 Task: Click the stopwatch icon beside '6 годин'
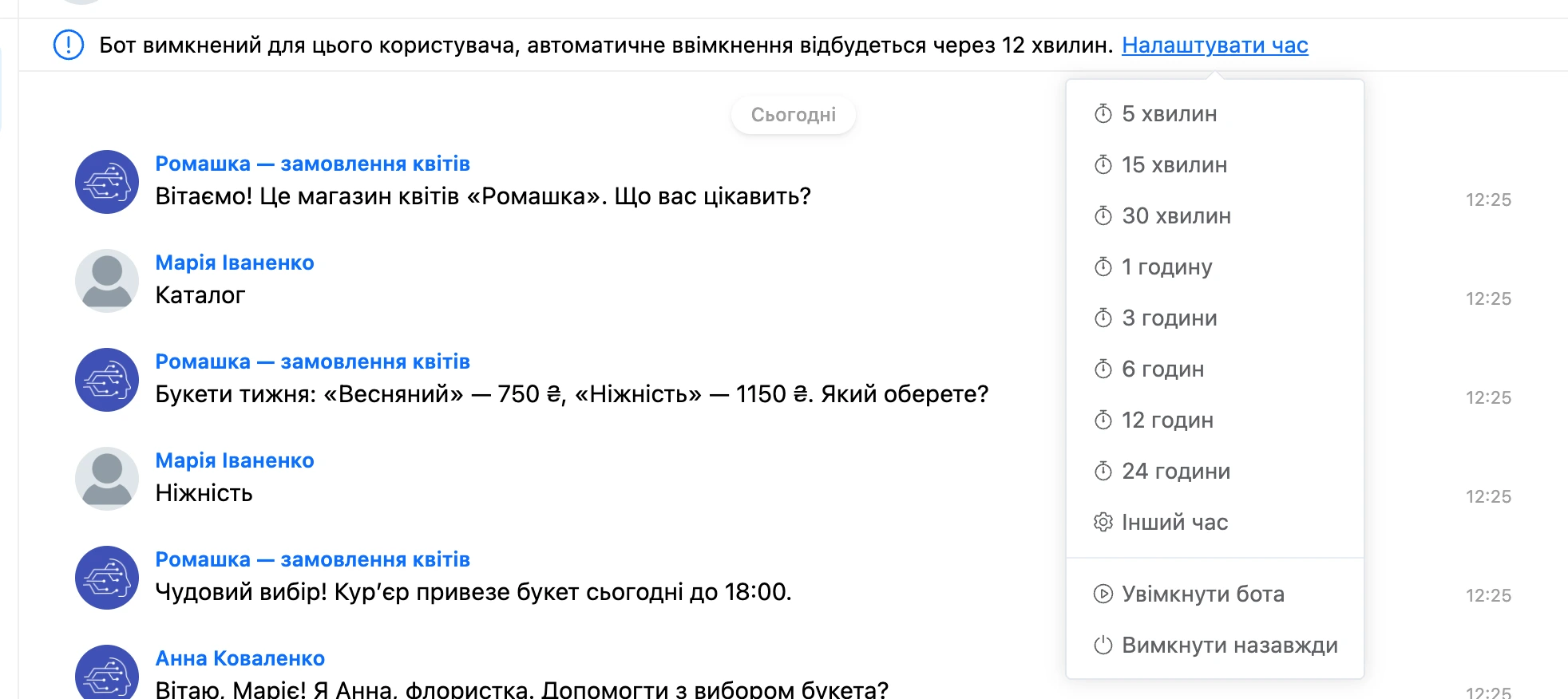(x=1103, y=369)
